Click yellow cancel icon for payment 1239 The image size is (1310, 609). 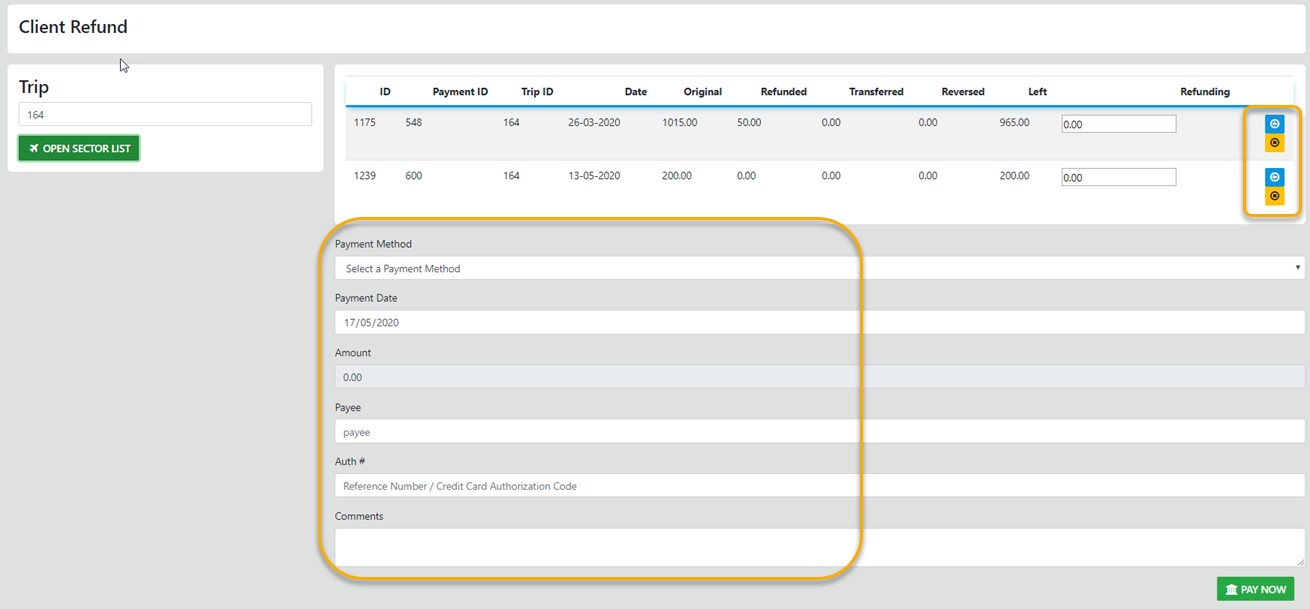click(1274, 196)
